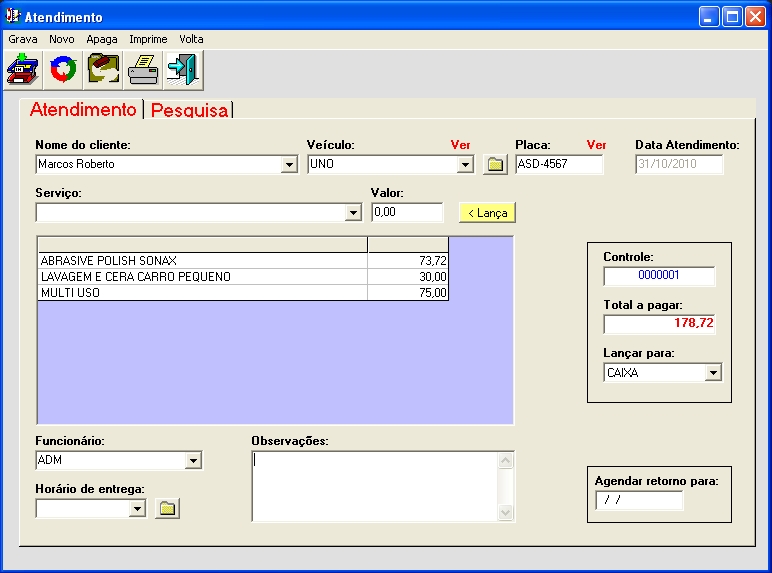Viewport: 772px width, 573px height.
Task: Expand the Veículo dropdown showing UNO
Action: coord(465,165)
